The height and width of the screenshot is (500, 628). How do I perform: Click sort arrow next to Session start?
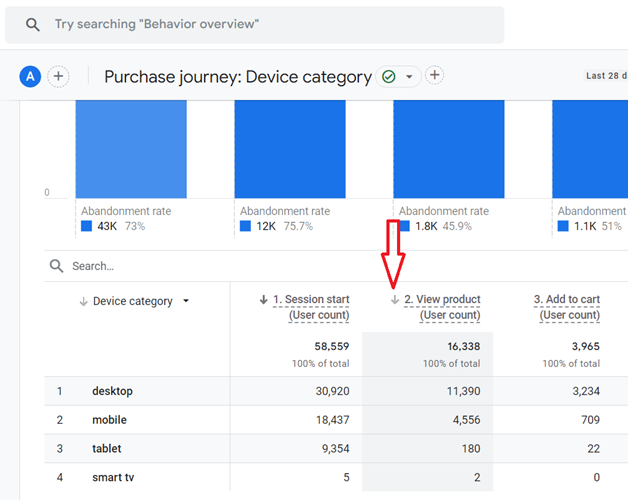264,299
